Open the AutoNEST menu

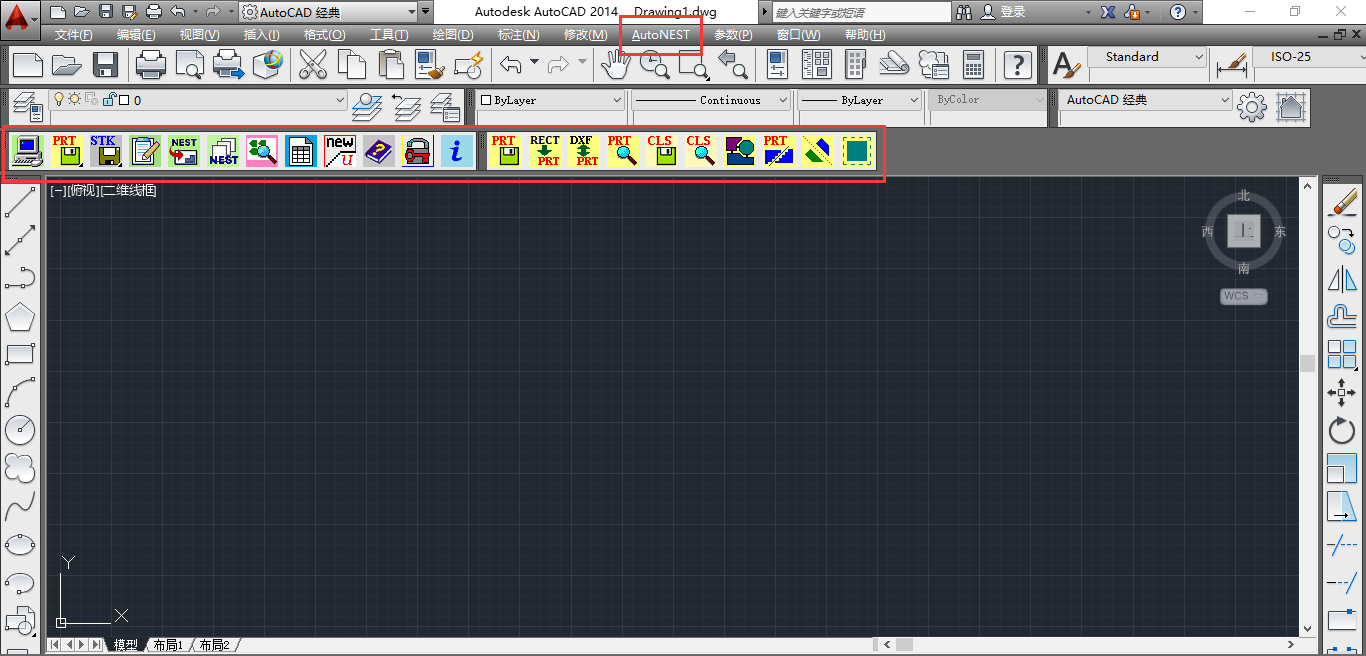tap(661, 35)
